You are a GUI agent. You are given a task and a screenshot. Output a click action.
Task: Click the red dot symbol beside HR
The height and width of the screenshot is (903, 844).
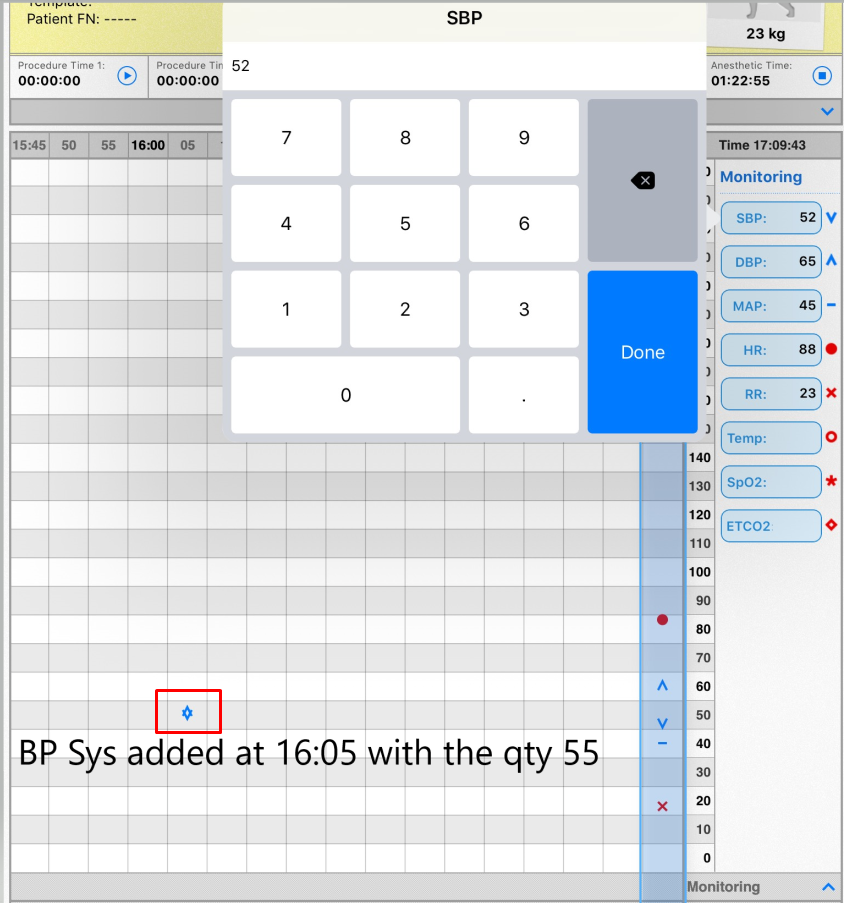coord(831,348)
